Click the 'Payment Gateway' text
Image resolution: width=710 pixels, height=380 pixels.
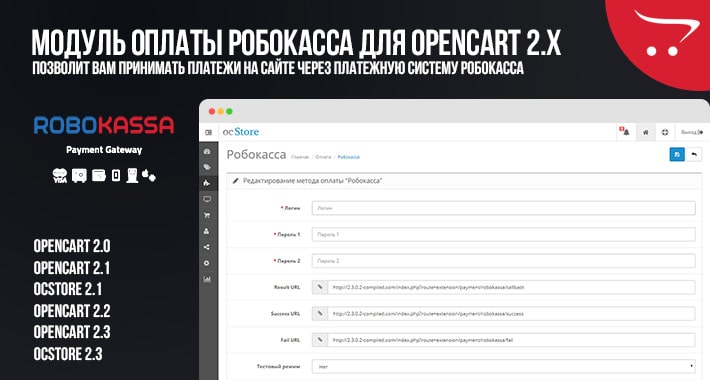click(104, 150)
